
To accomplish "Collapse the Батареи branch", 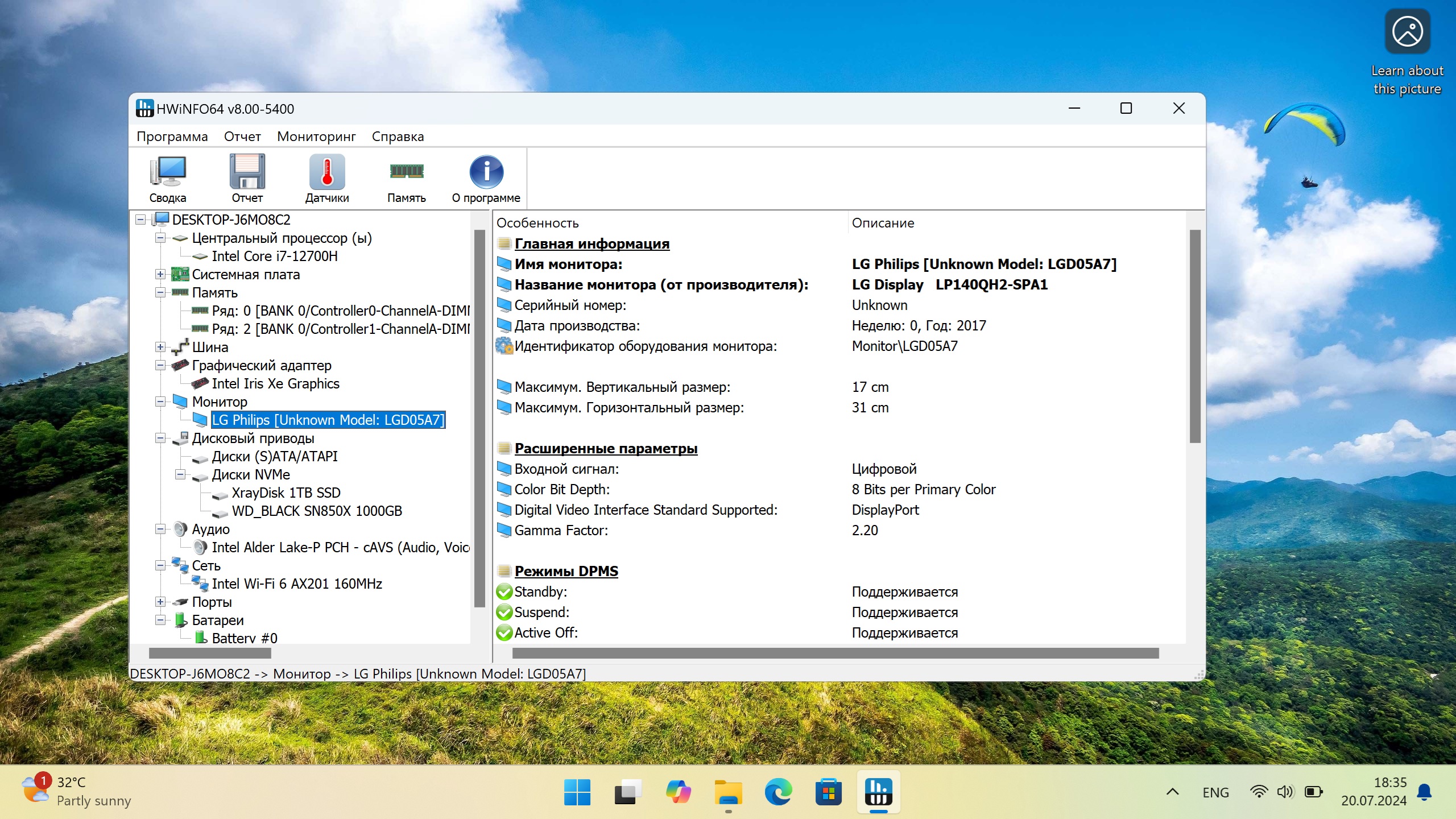I will tap(160, 620).
